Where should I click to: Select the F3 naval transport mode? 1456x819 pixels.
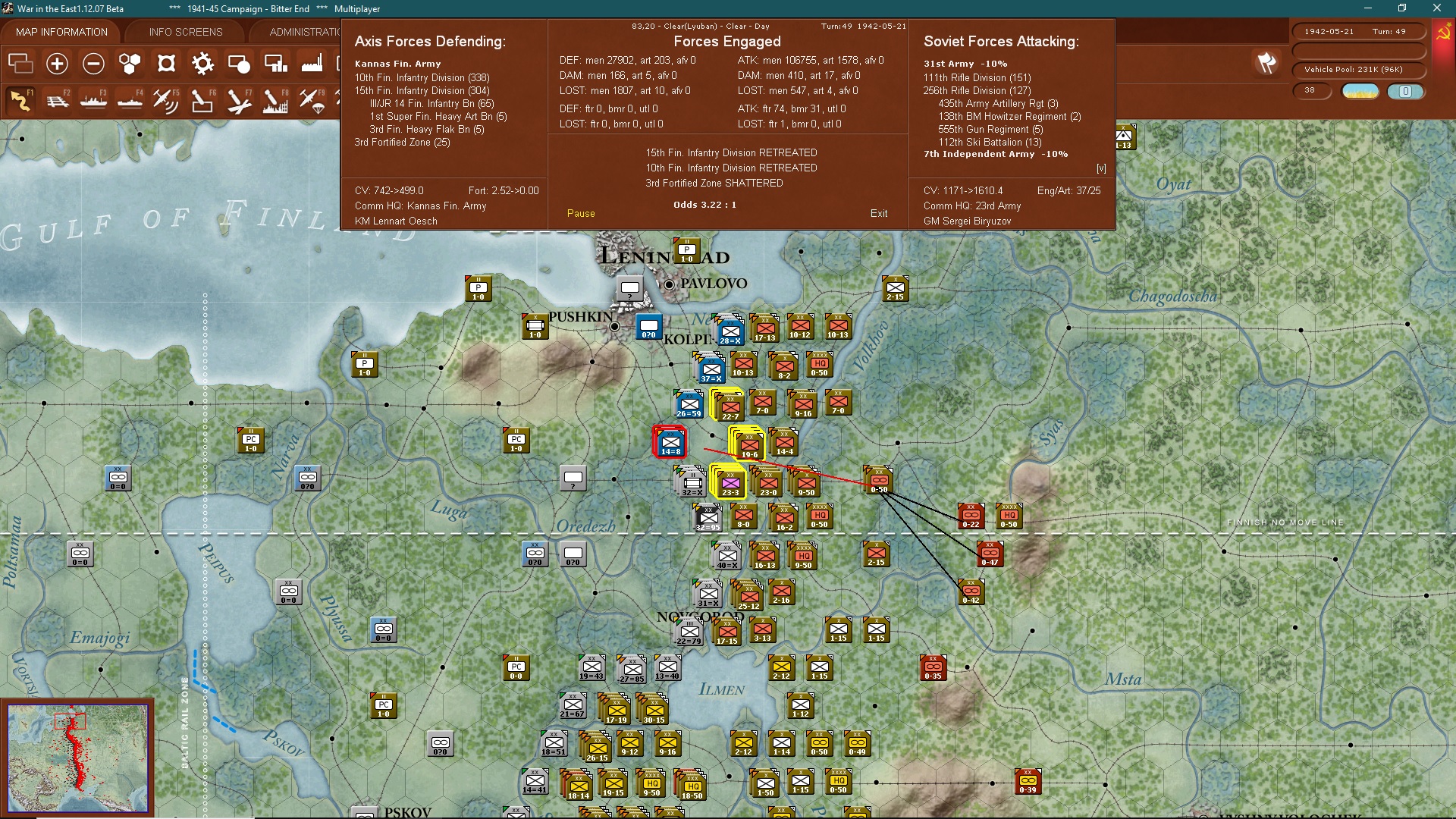[x=93, y=100]
